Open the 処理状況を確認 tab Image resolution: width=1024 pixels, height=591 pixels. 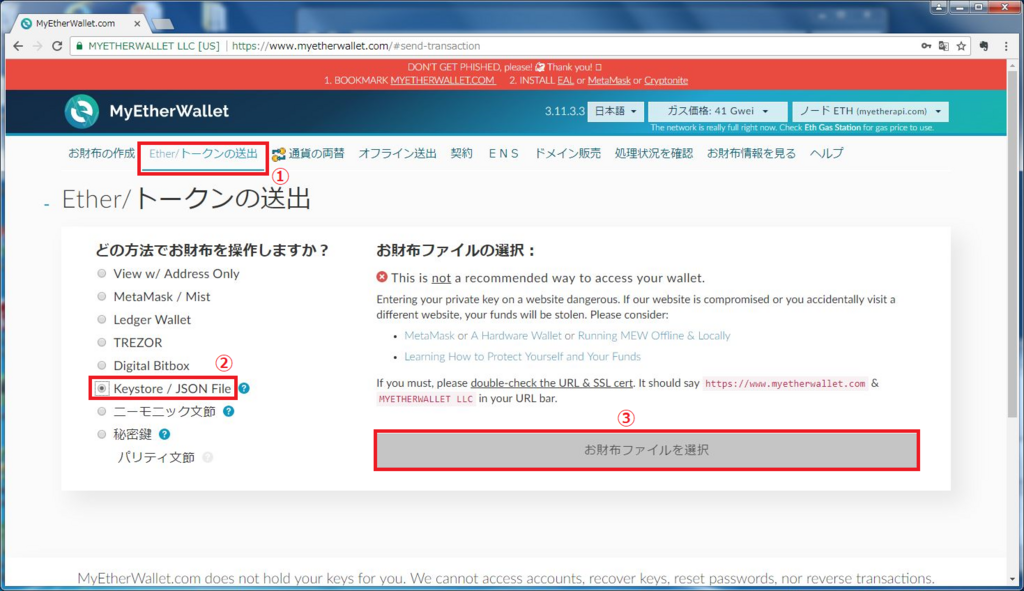click(x=653, y=153)
